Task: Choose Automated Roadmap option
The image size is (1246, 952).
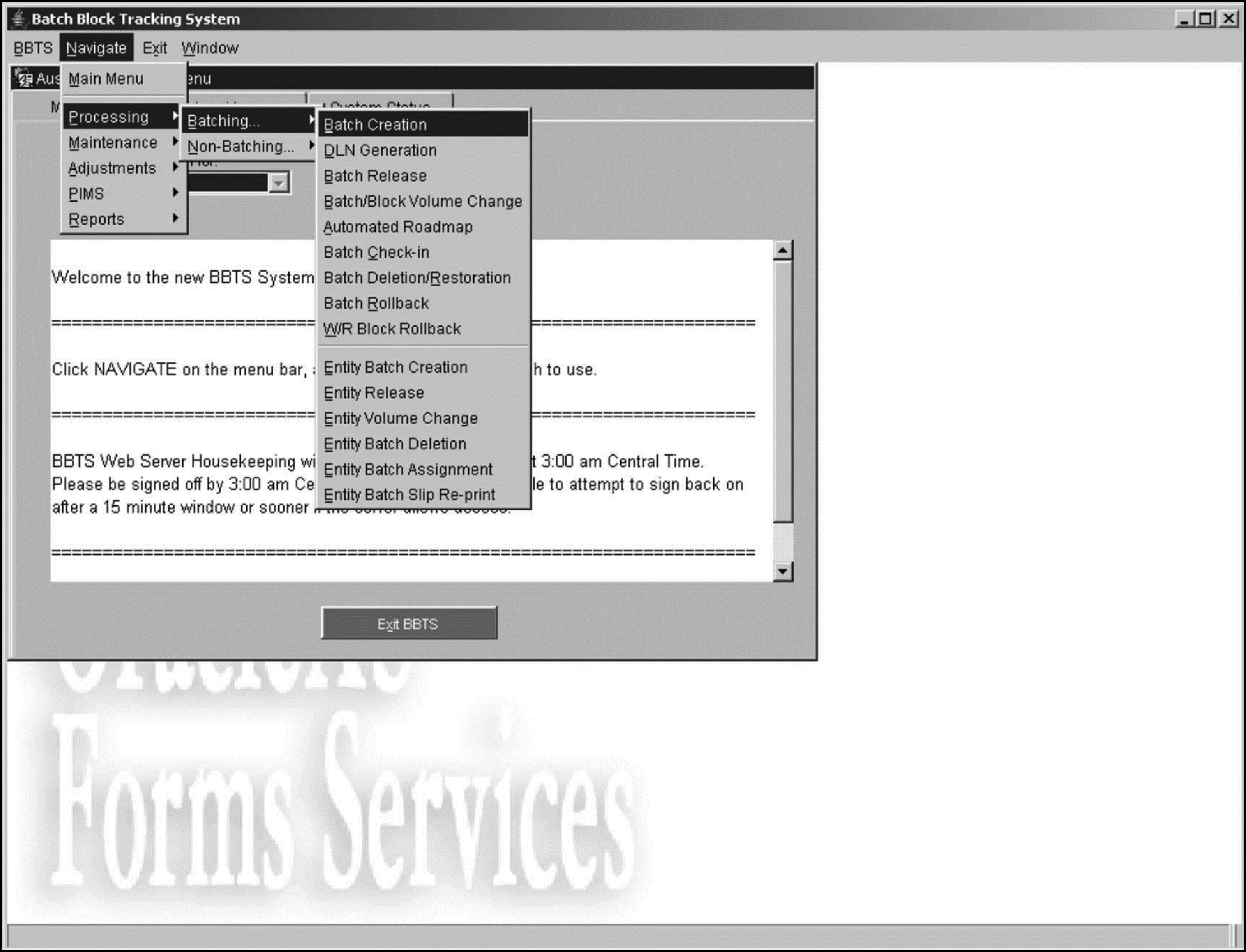Action: point(398,227)
